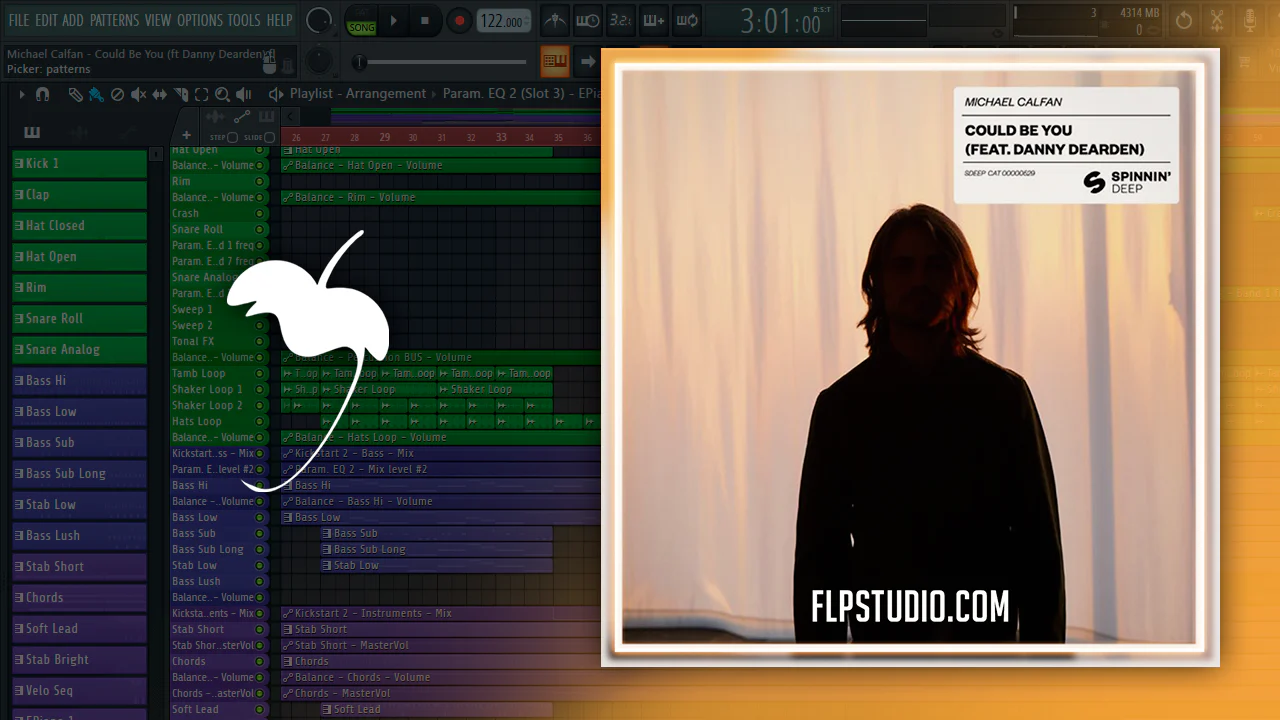Screen dimensions: 1280x720
Task: Open playlist options menu arrow
Action: 21,94
